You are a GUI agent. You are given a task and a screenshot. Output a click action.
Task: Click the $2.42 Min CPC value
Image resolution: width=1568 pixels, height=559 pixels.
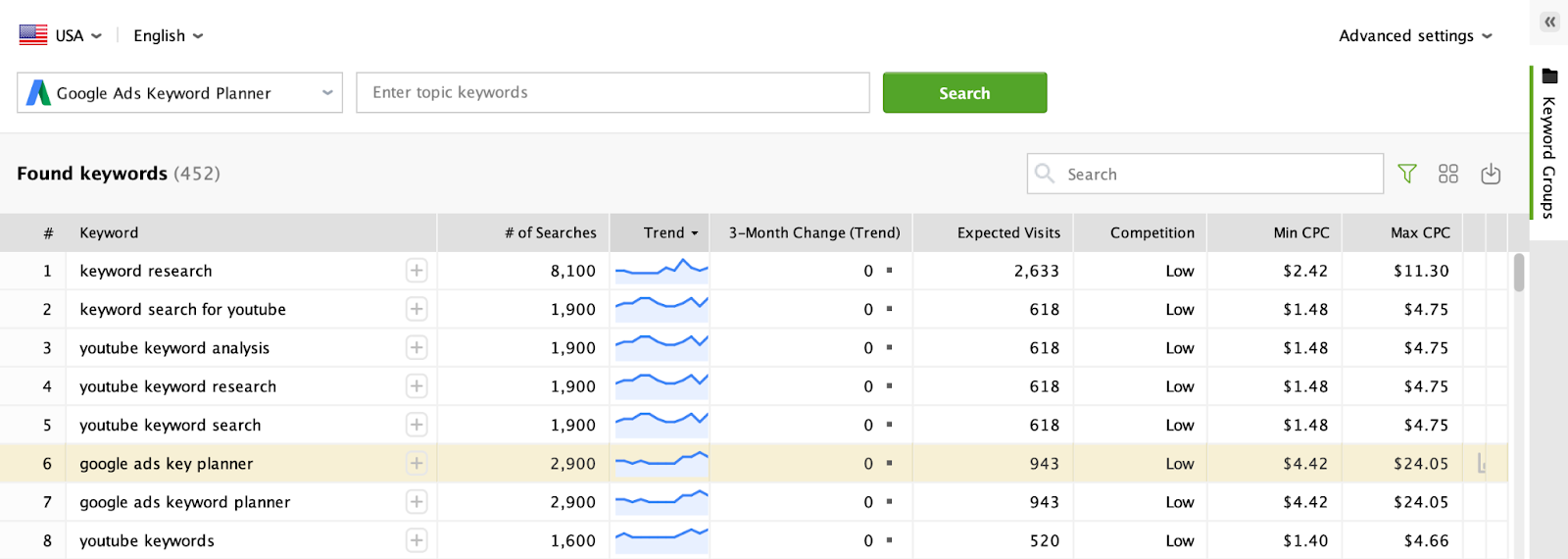[1305, 271]
